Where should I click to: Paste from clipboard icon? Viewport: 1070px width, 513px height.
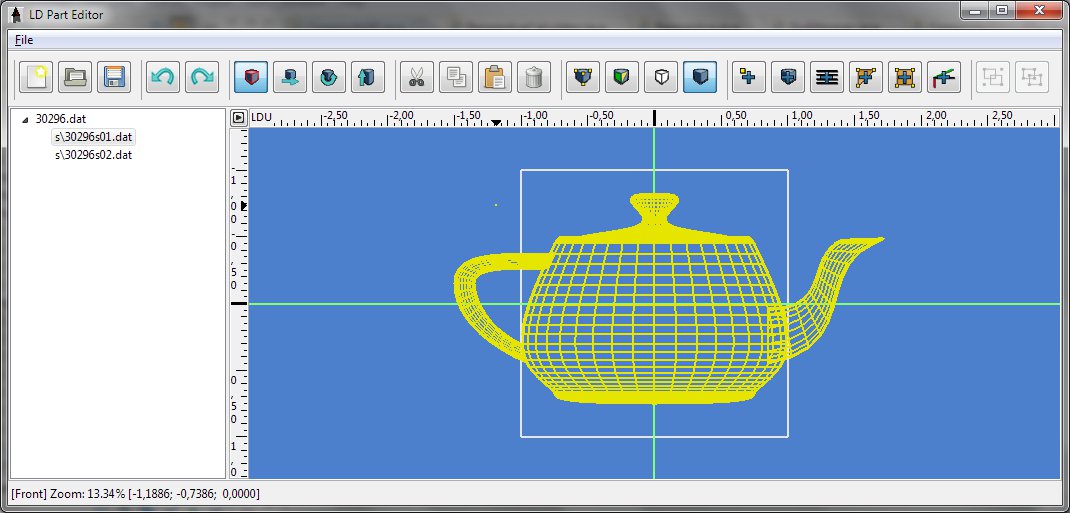(x=494, y=76)
